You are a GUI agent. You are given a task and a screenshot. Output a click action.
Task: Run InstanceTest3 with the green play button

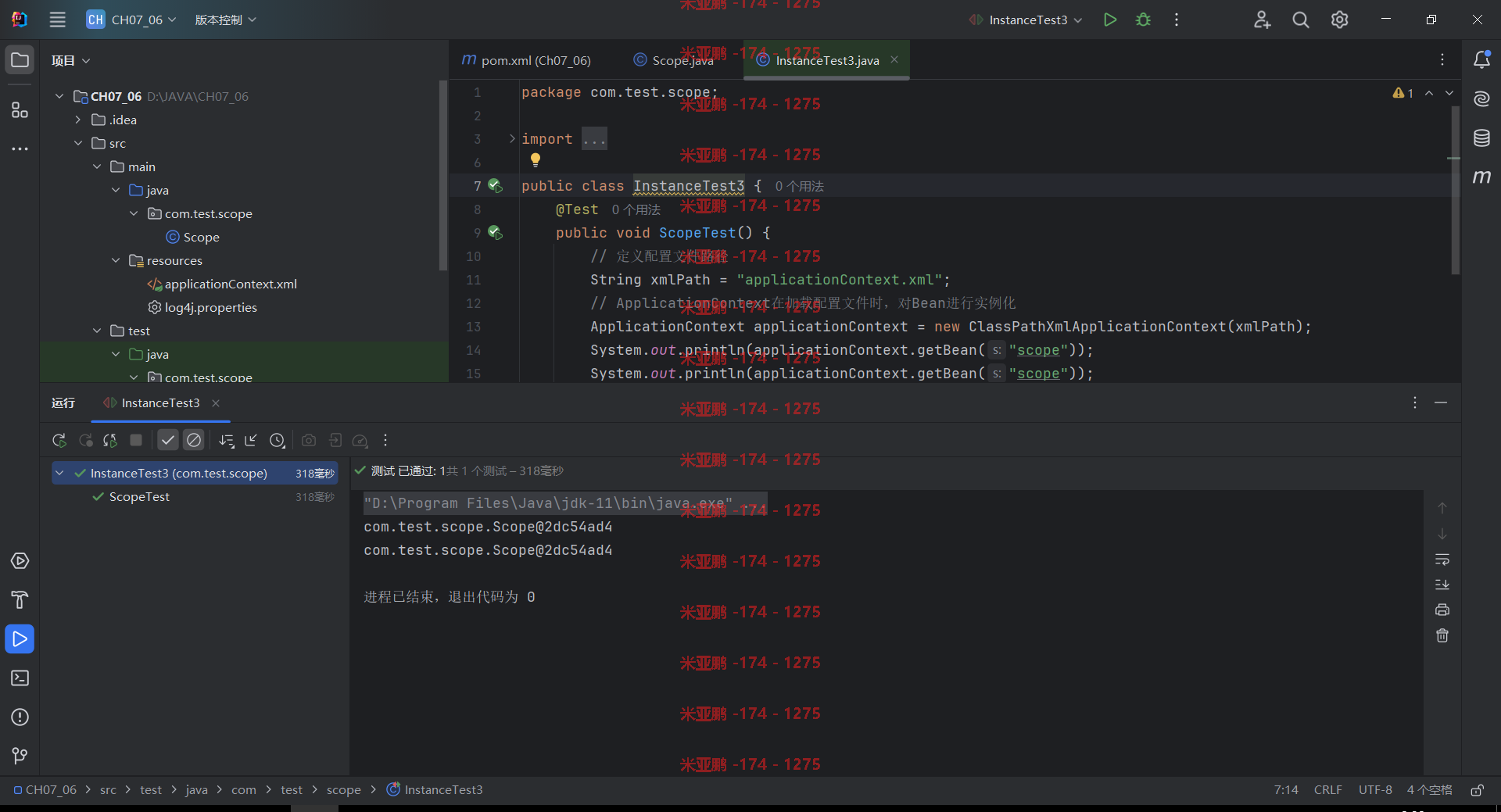(x=1110, y=20)
